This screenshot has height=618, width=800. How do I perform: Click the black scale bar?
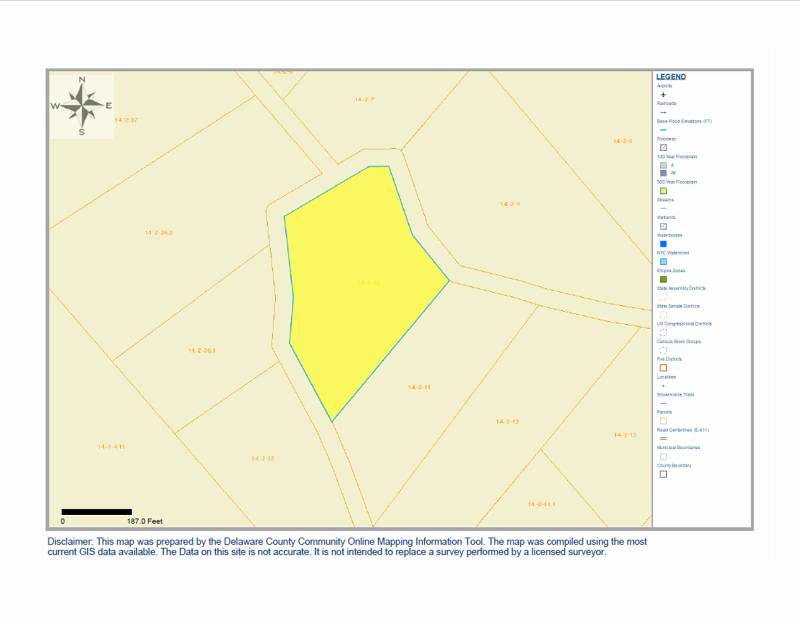coord(96,512)
